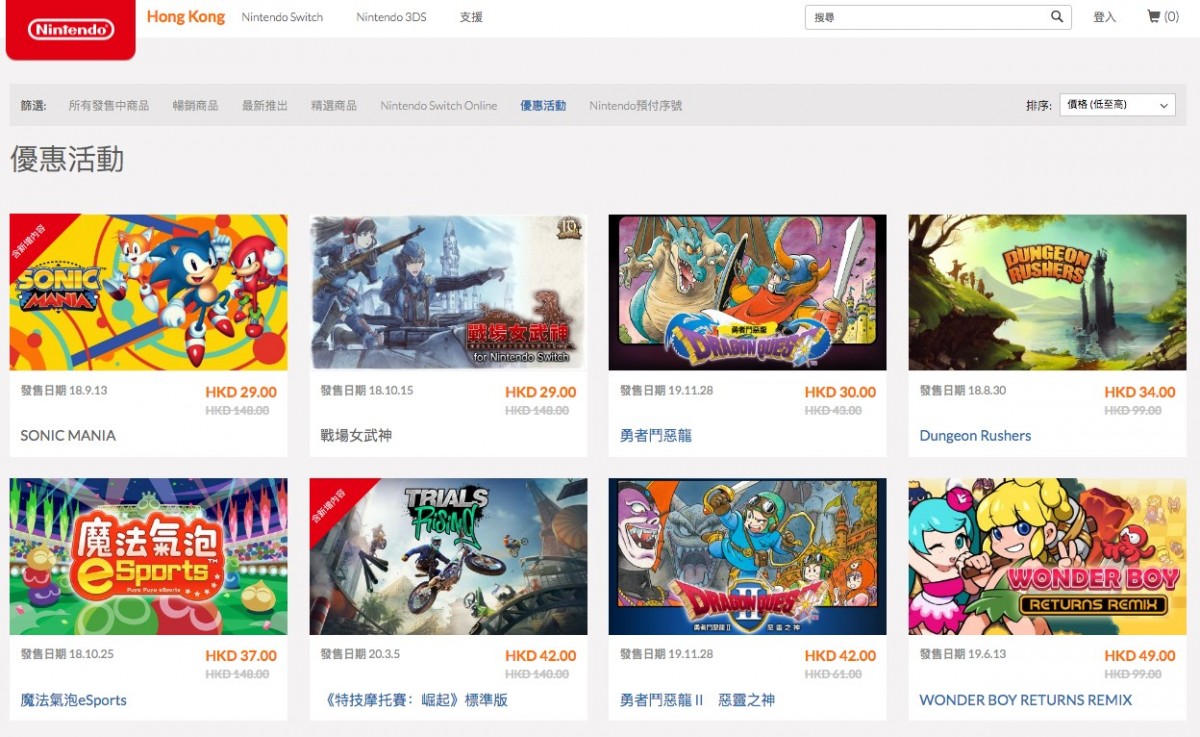Screen dimensions: 1200x737
Task: Click the 登入 login link
Action: pos(1104,17)
